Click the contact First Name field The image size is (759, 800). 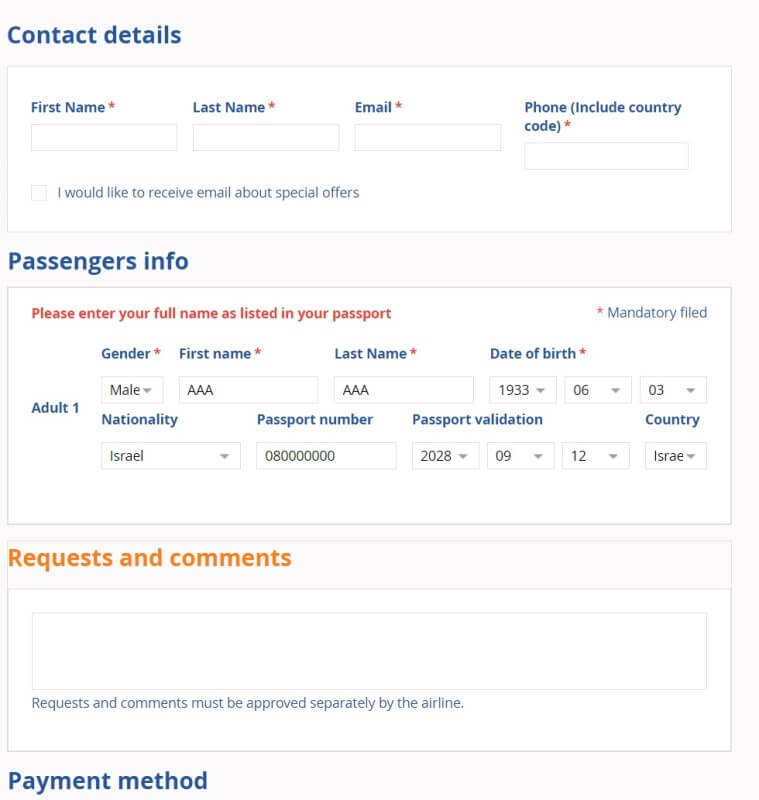104,138
